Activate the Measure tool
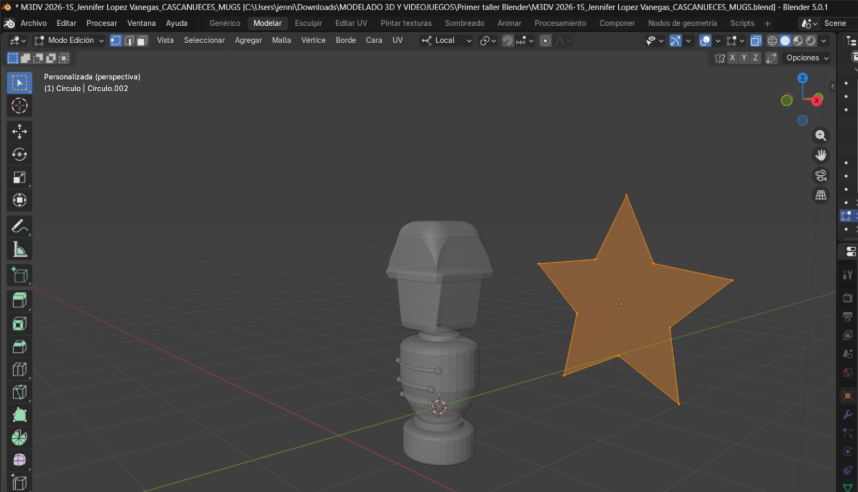 (x=20, y=250)
